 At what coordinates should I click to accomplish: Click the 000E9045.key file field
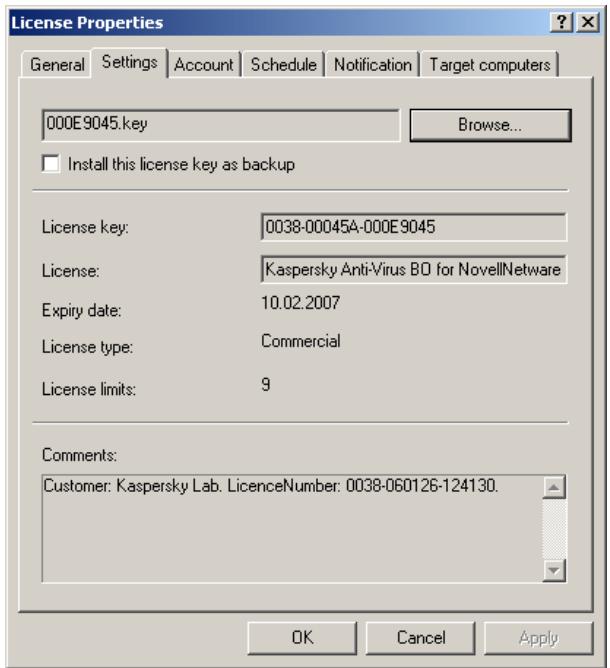tap(221, 125)
